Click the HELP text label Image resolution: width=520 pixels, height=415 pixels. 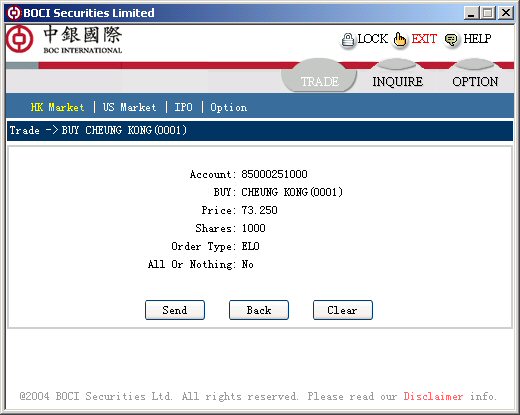point(477,39)
